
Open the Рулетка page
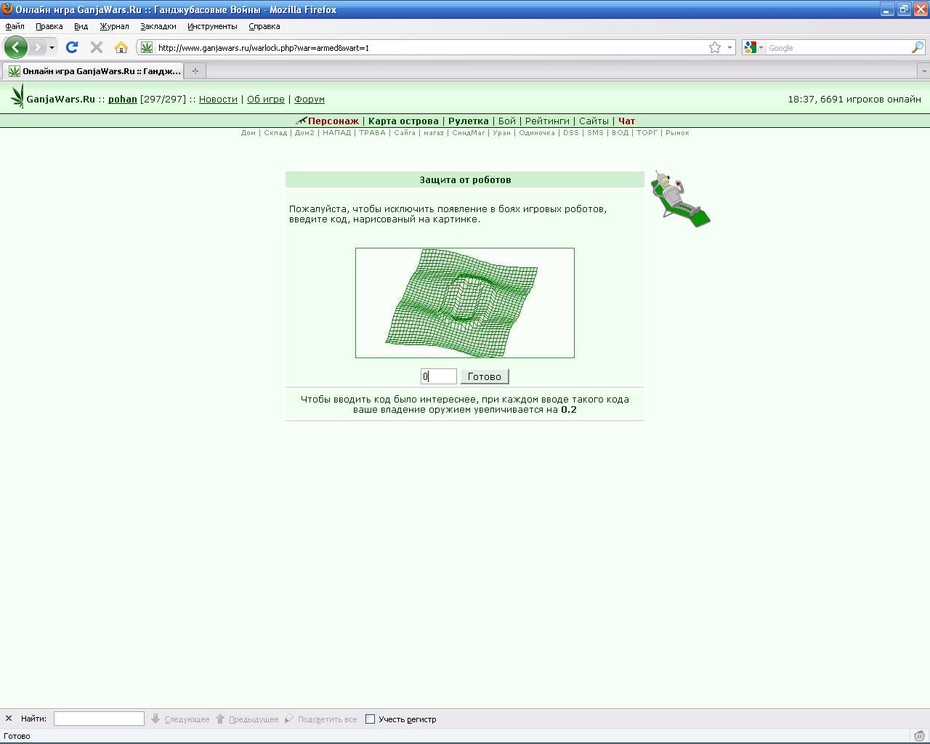pyautogui.click(x=469, y=121)
